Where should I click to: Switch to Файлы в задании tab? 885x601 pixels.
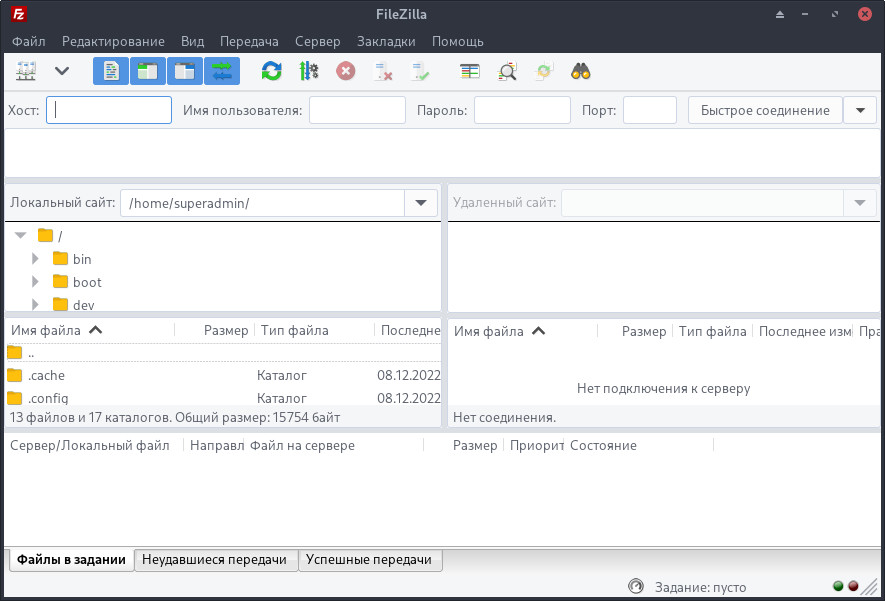(72, 559)
